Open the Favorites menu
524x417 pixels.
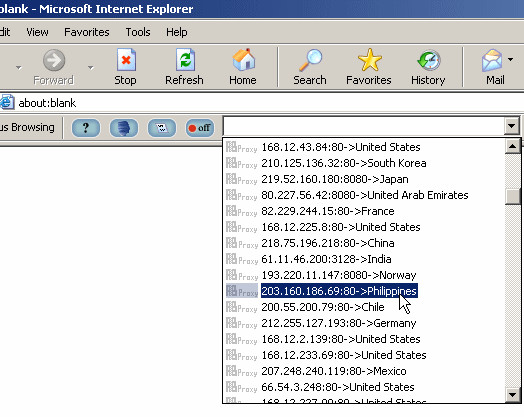coord(87,32)
